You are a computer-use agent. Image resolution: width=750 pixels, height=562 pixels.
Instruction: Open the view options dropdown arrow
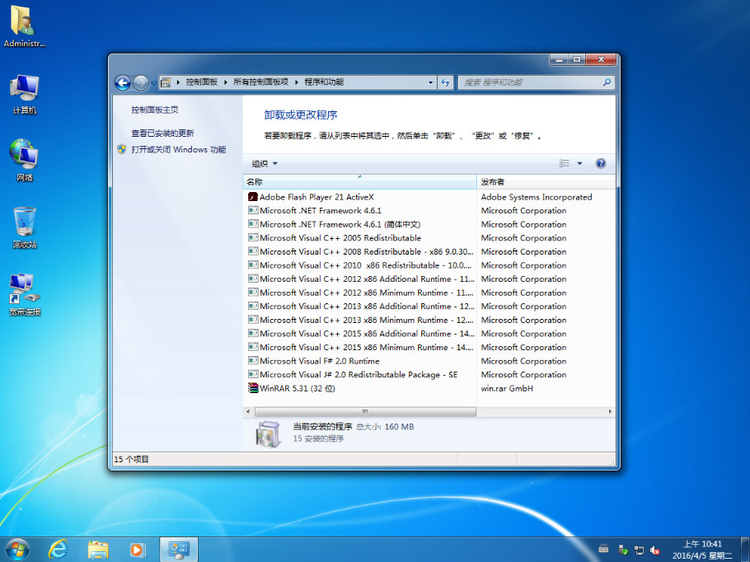pos(580,164)
